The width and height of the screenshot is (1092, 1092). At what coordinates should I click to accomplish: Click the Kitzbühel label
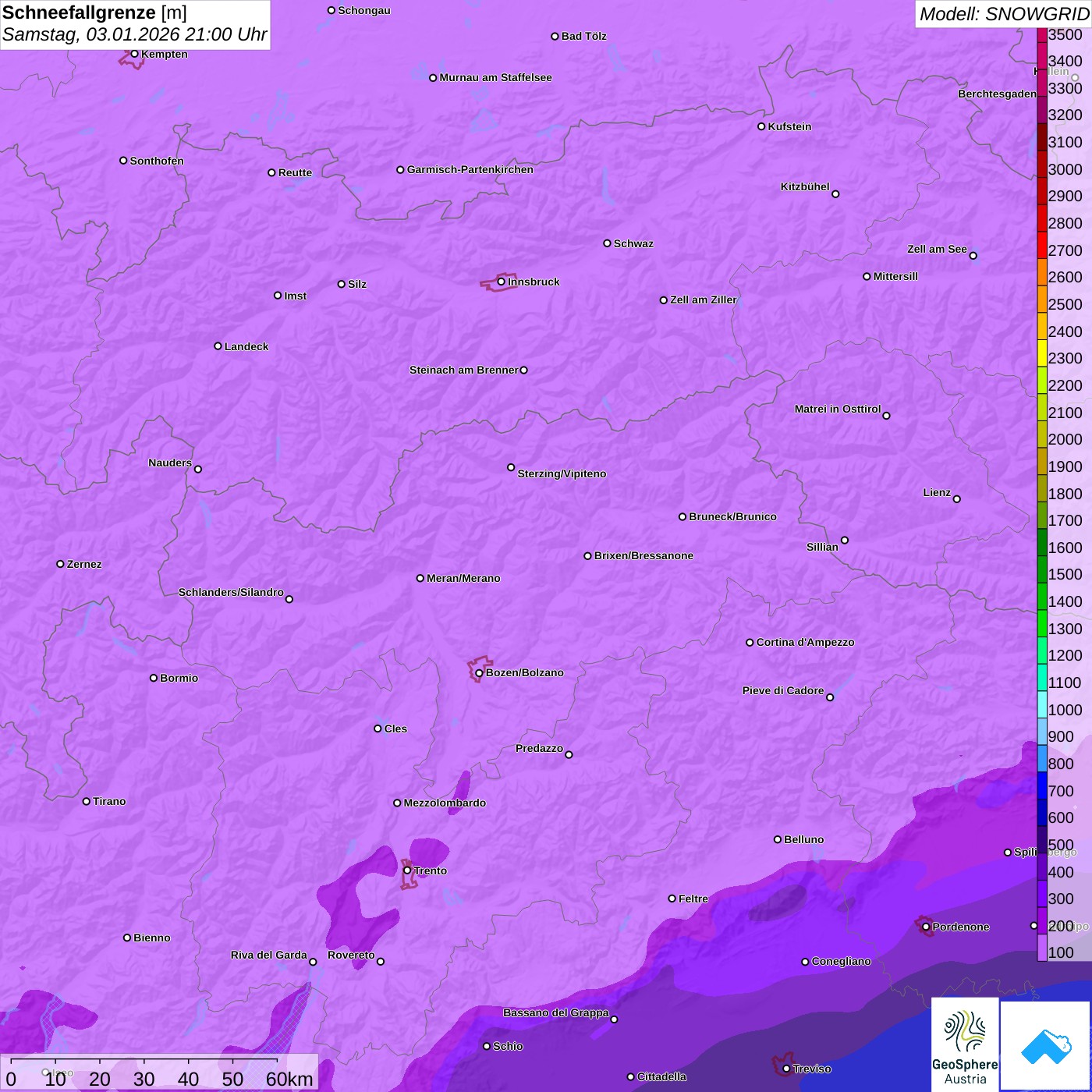click(x=805, y=186)
